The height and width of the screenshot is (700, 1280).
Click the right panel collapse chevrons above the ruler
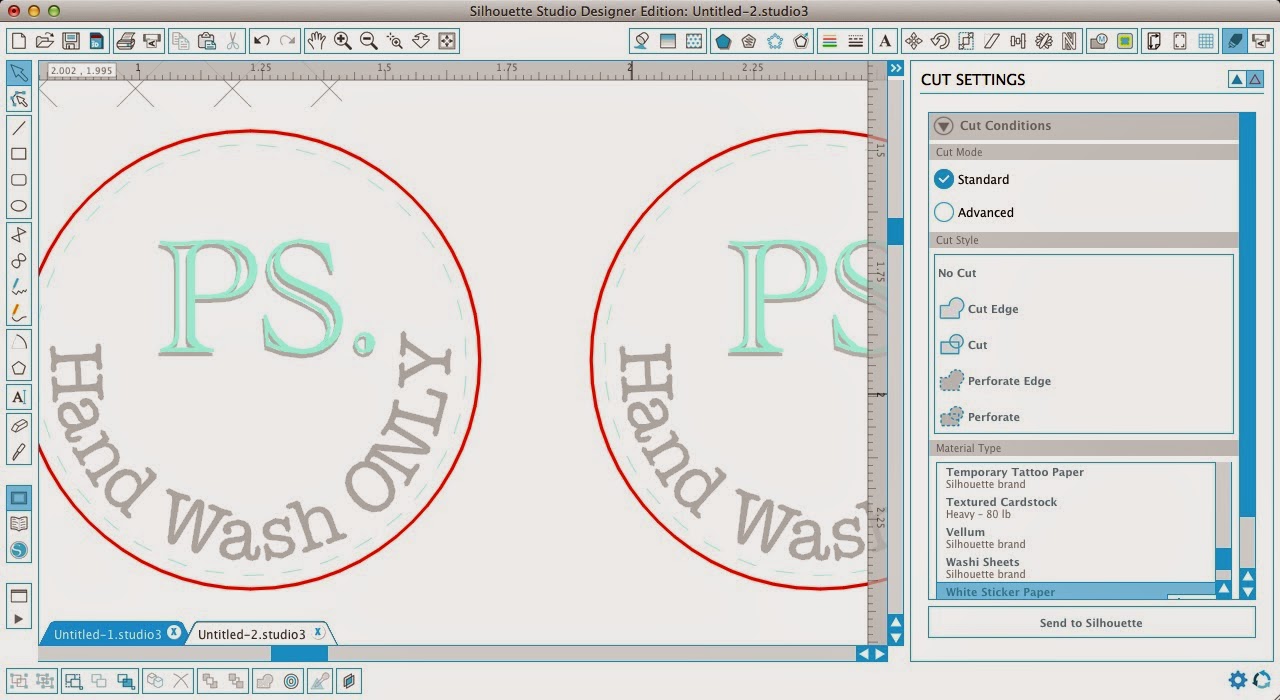[x=895, y=68]
